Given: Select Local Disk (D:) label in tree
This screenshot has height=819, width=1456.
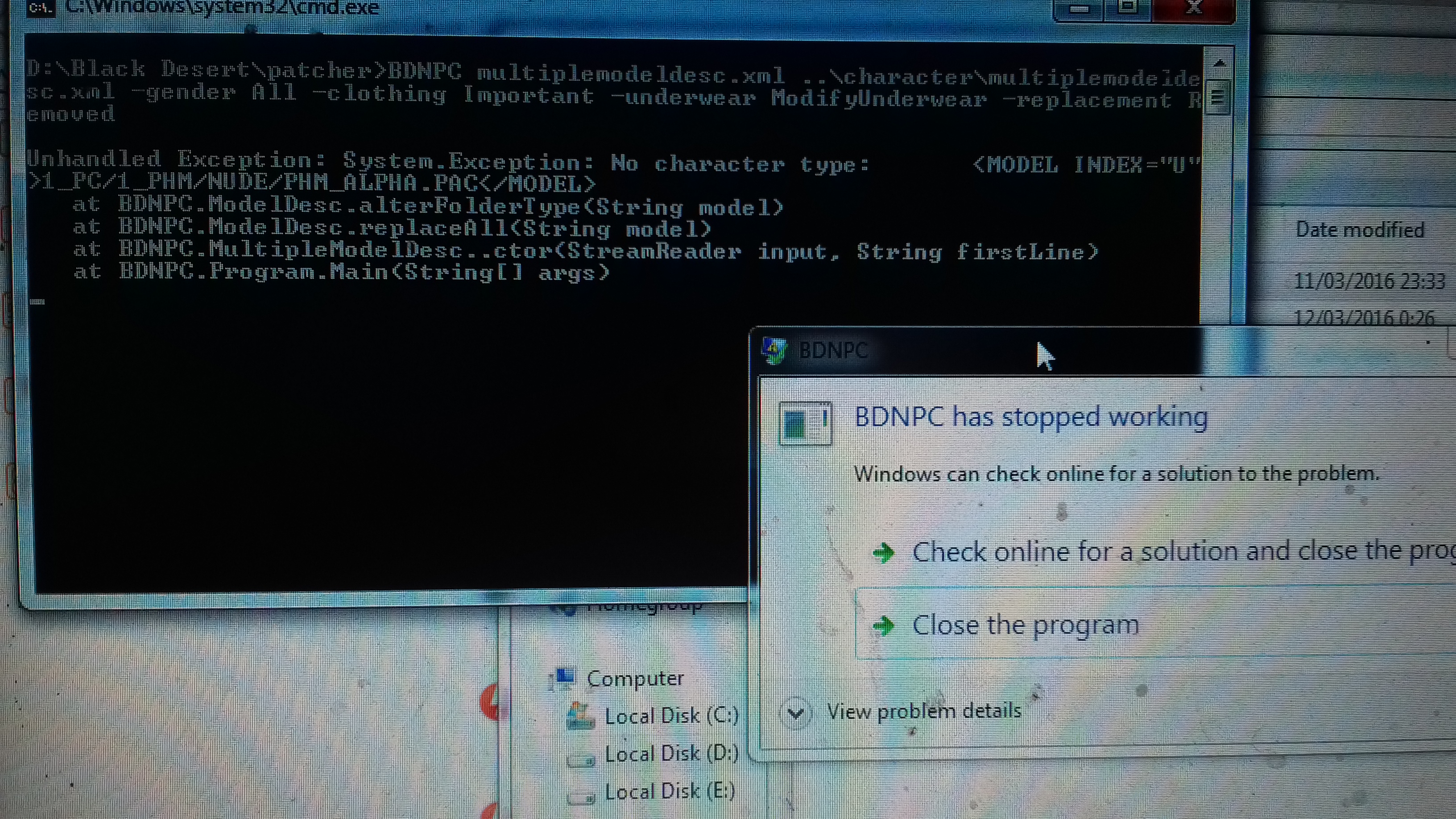Looking at the screenshot, I should [671, 753].
